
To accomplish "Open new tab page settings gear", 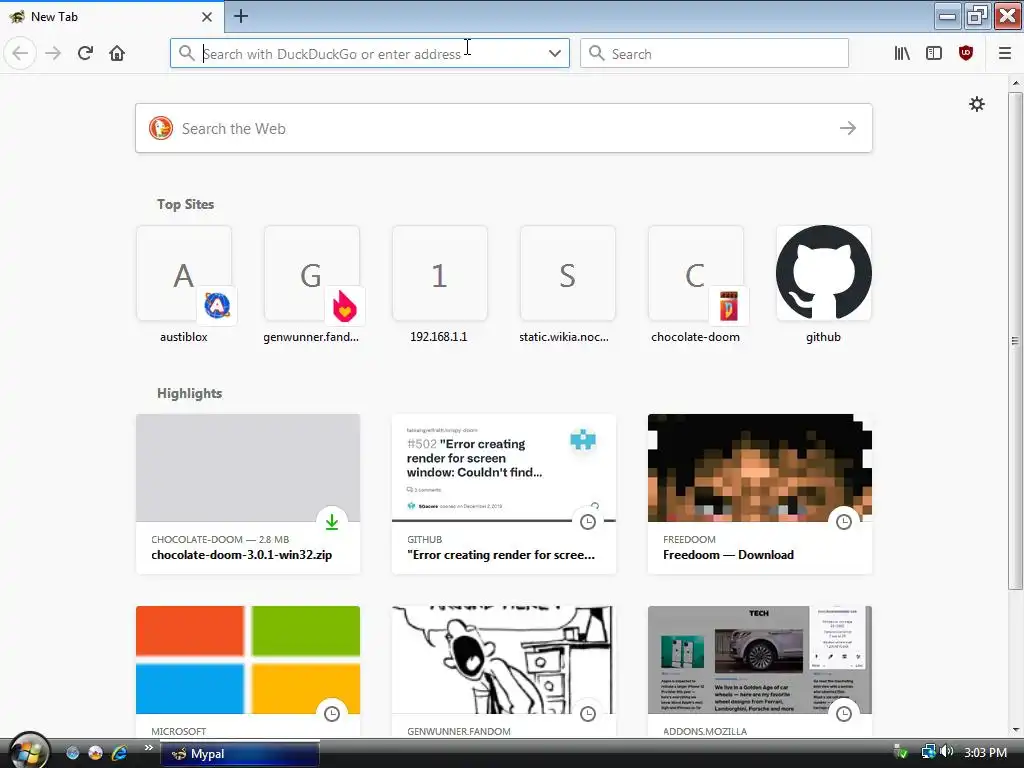I will 976,104.
